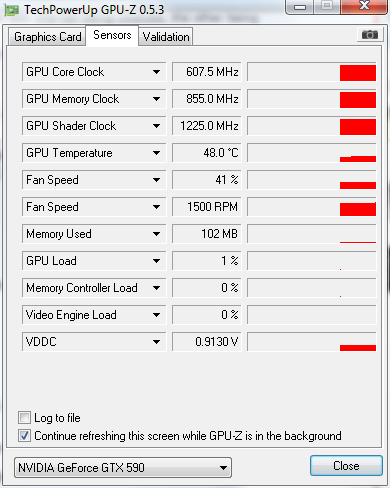Select the Sensors tab
Viewport: 390px width, 488px height.
[x=112, y=35]
